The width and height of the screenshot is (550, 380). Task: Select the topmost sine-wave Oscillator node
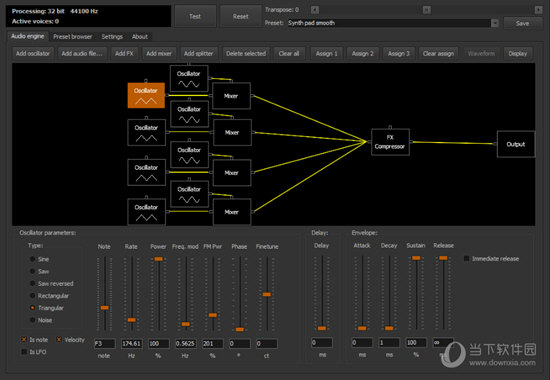click(189, 79)
